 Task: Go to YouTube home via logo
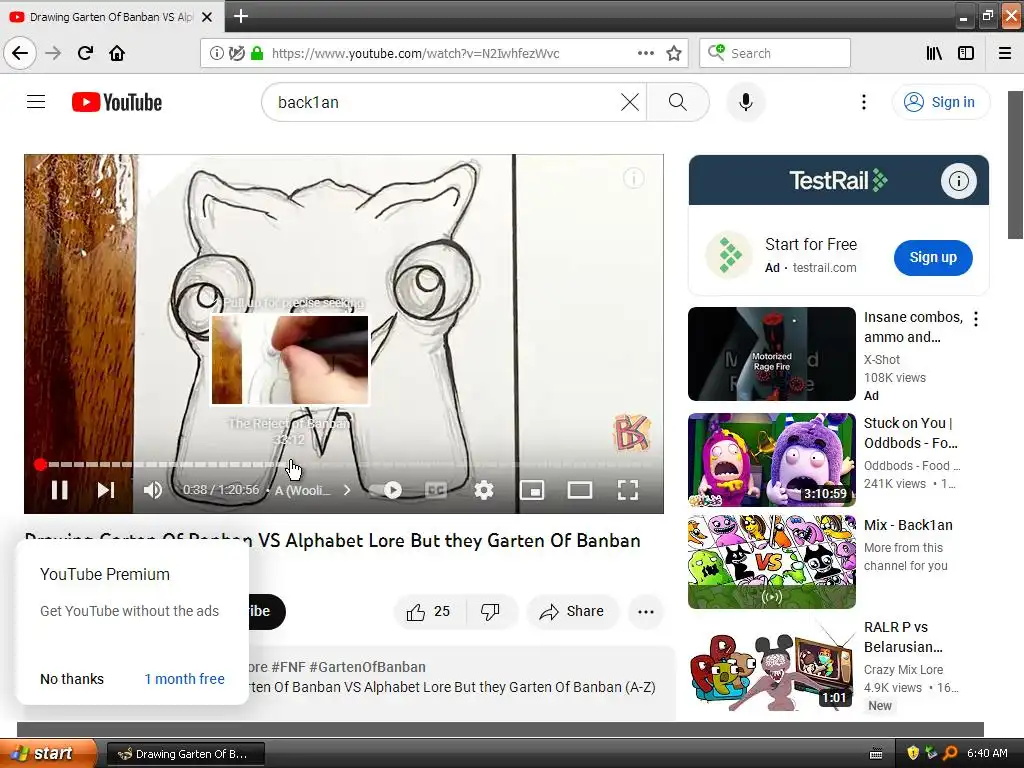[117, 102]
